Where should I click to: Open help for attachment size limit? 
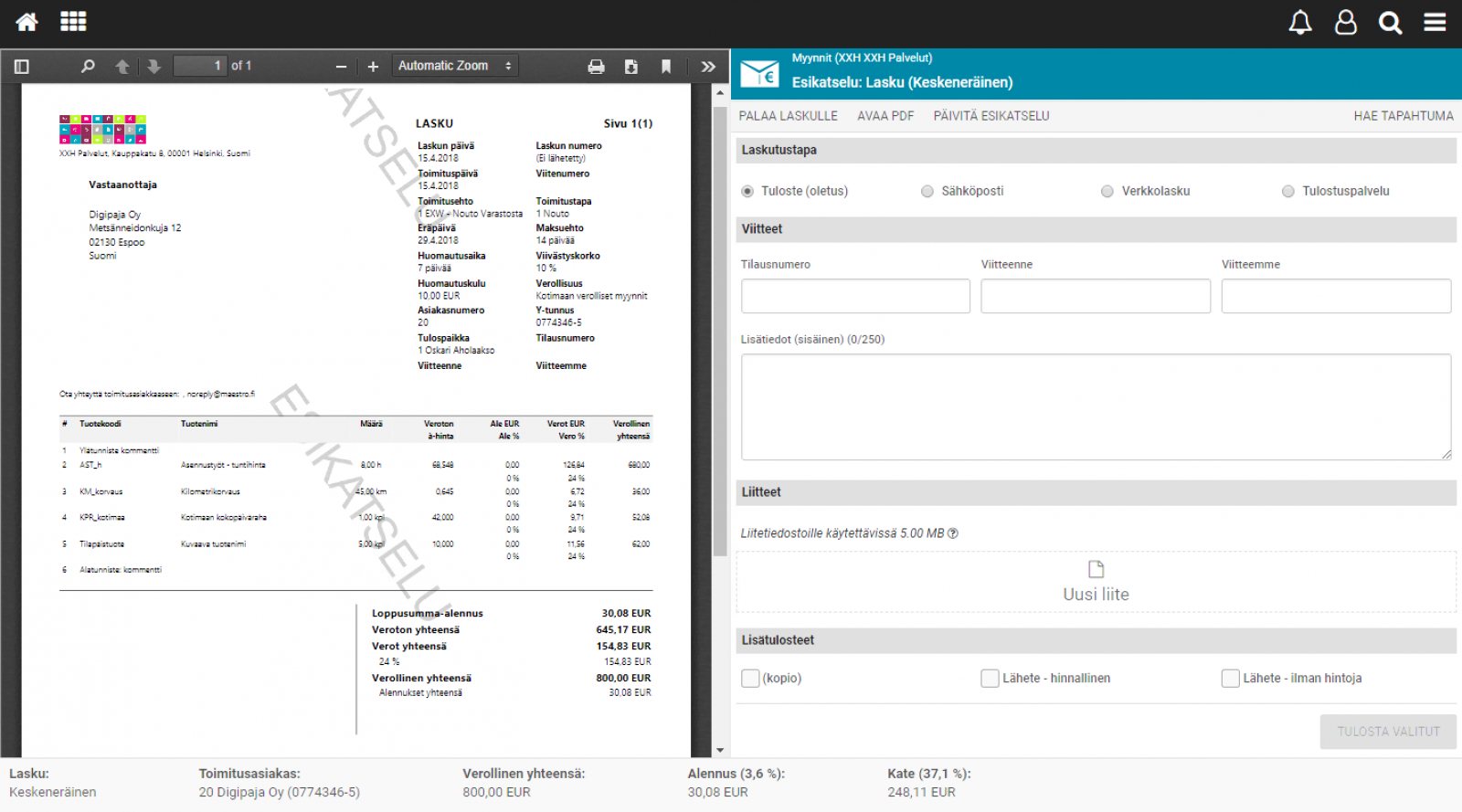click(x=953, y=533)
